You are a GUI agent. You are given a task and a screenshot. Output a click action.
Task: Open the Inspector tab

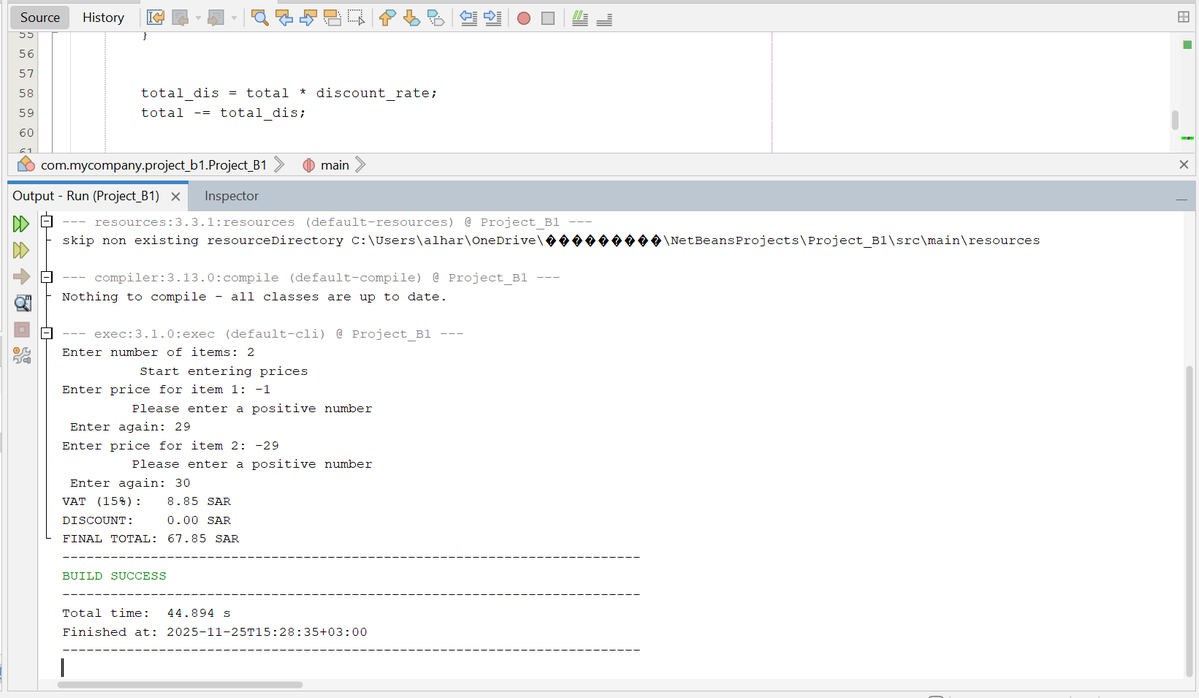pos(232,196)
